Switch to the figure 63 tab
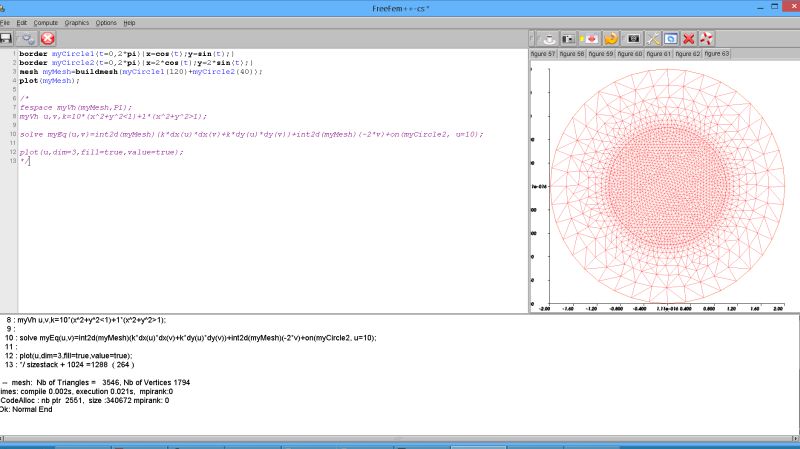Viewport: 800px width, 449px height. tap(717, 54)
